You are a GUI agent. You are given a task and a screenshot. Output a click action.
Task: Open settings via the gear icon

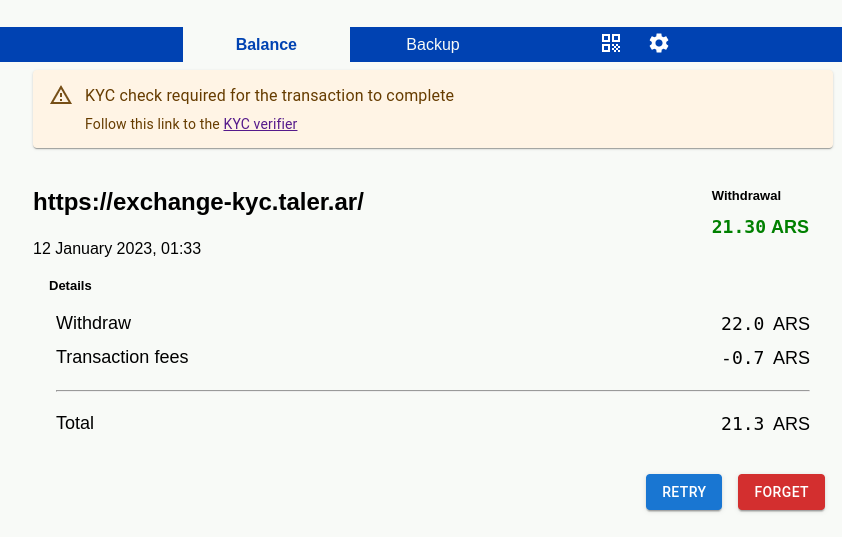[x=659, y=43]
